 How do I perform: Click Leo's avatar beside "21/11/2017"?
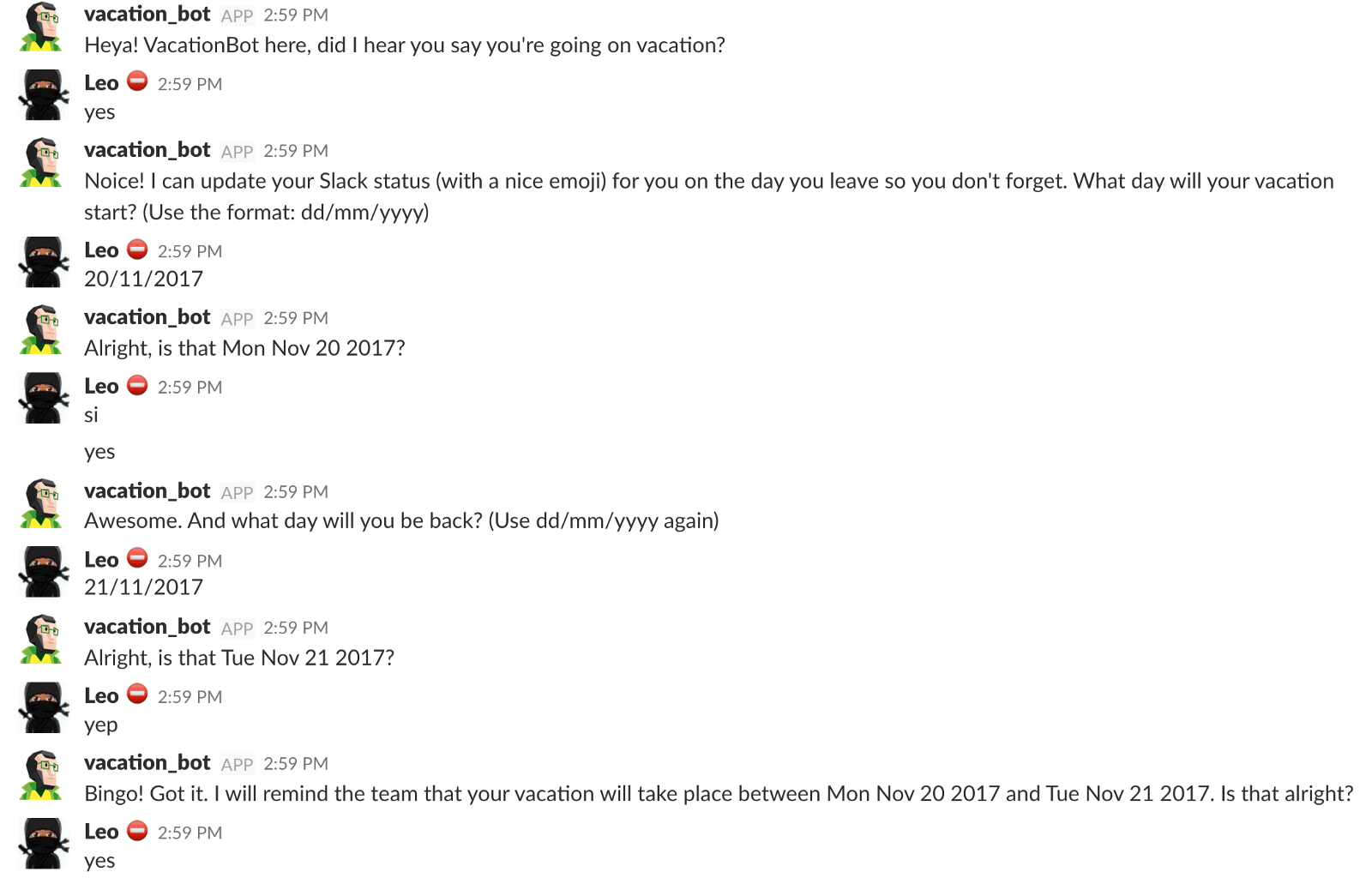(x=43, y=571)
